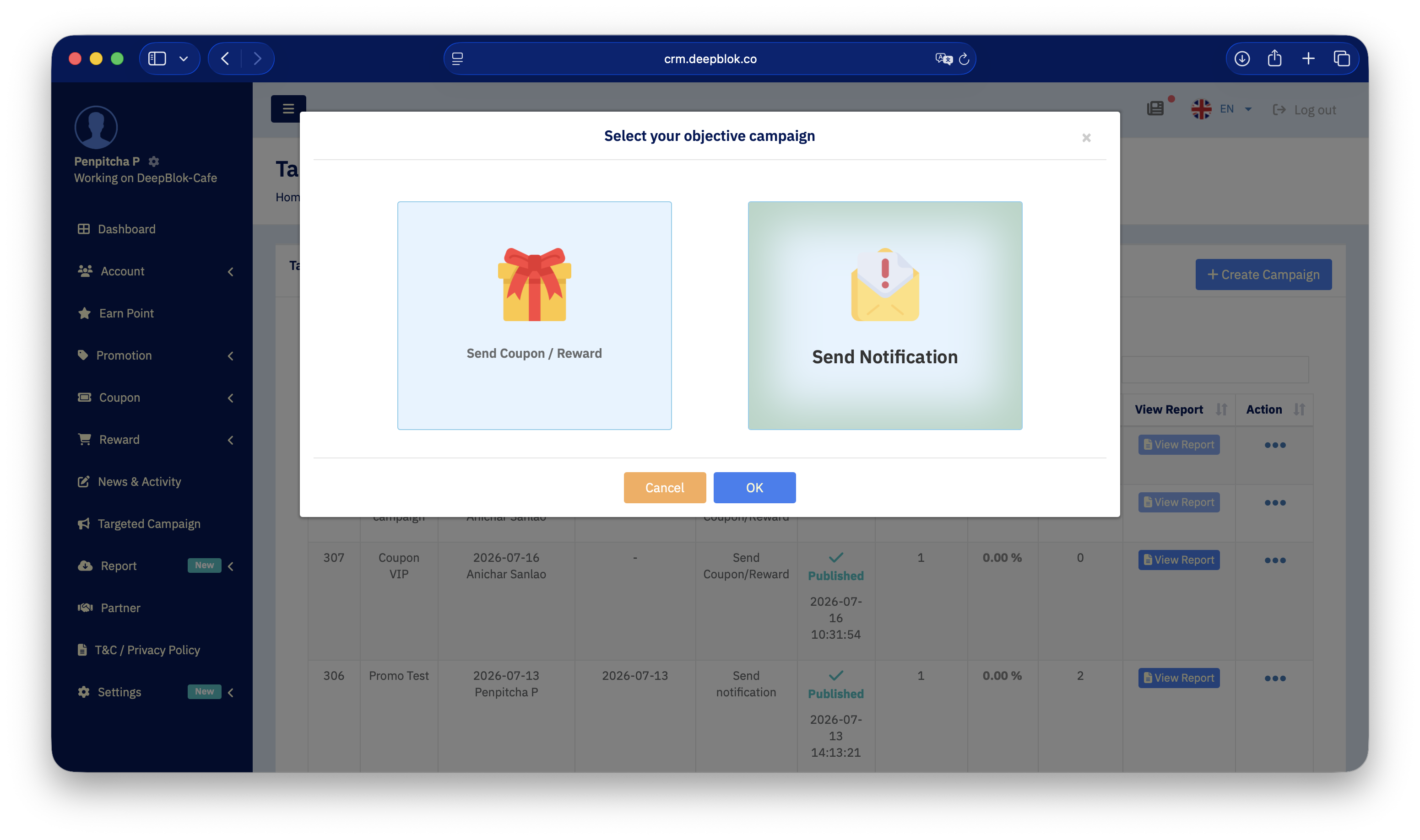The width and height of the screenshot is (1420, 840).
Task: Click the user avatar icon
Action: coord(96,127)
